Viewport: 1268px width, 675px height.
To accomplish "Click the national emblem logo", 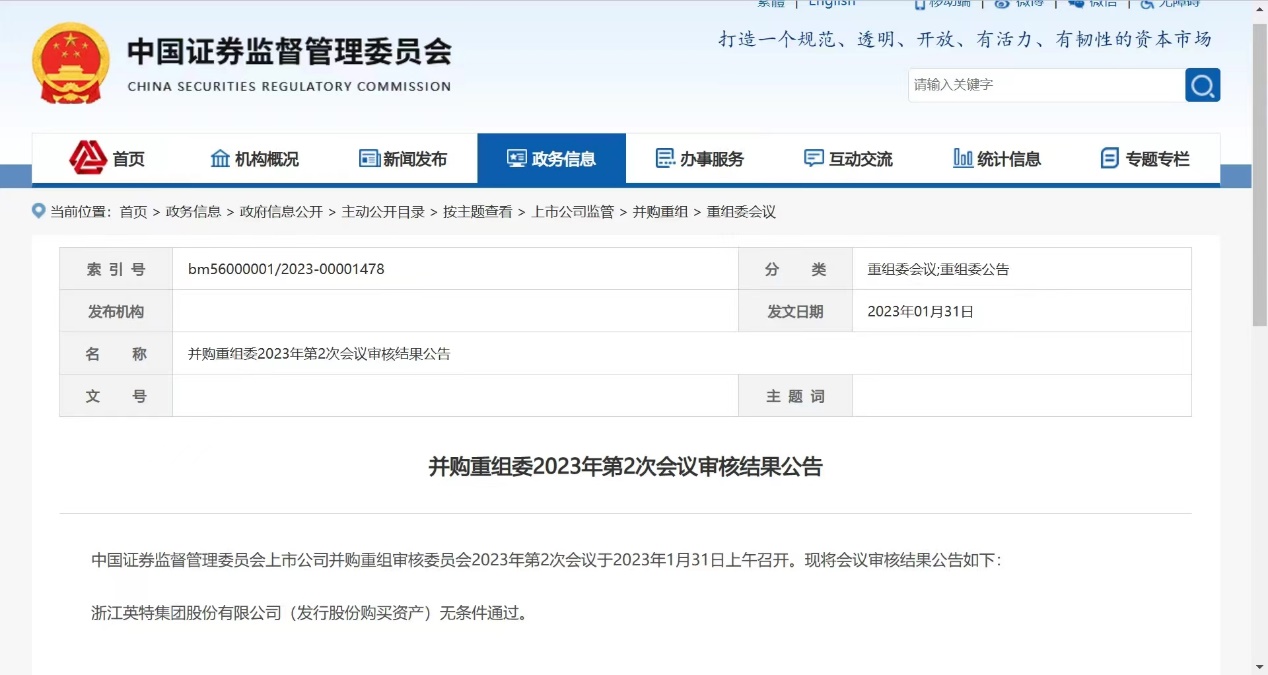I will point(71,63).
